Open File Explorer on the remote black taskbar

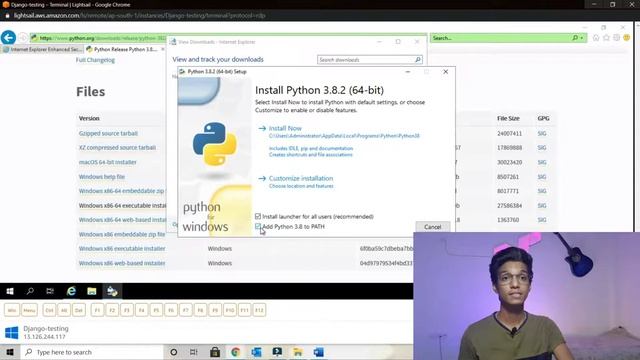pos(91,291)
